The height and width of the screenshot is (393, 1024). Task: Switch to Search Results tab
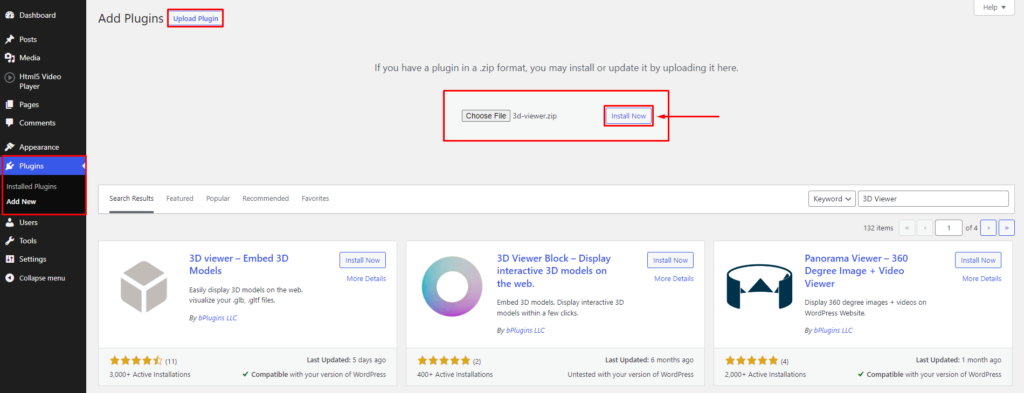tap(131, 198)
